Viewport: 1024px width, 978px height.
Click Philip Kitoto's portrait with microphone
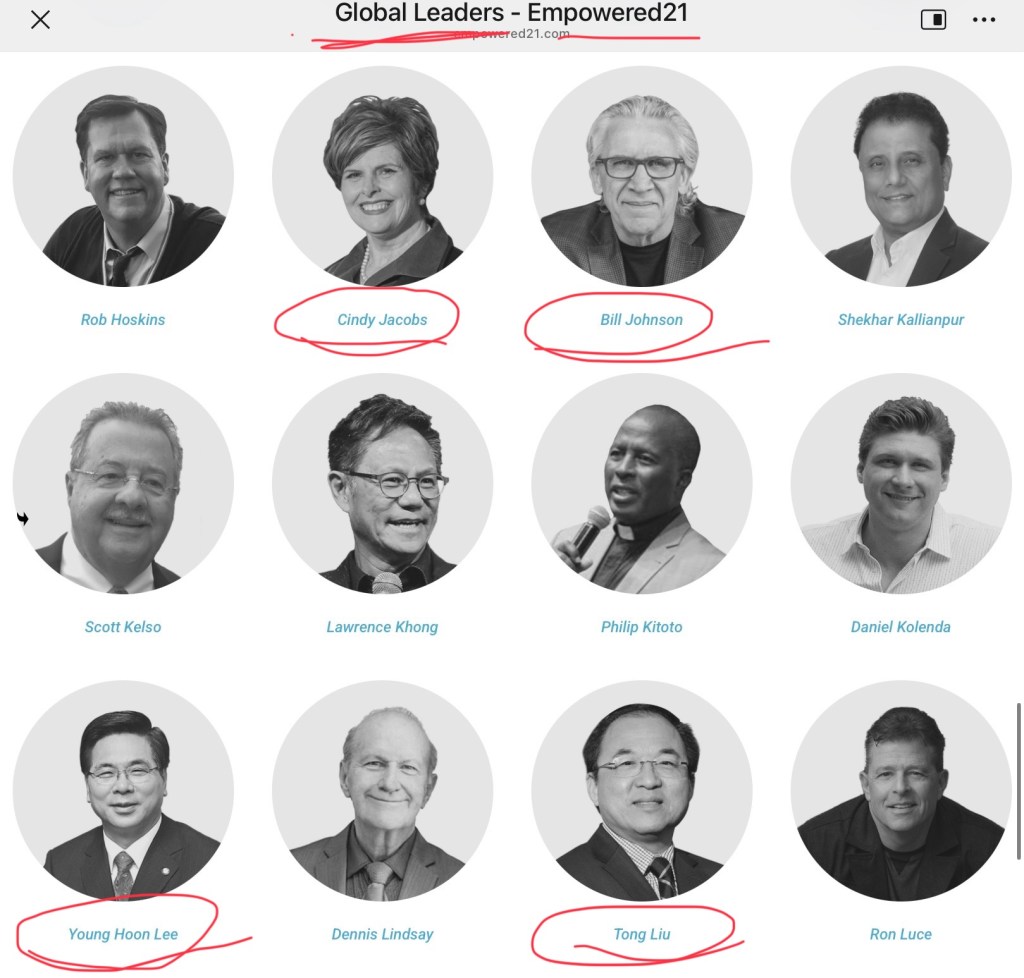coord(641,484)
